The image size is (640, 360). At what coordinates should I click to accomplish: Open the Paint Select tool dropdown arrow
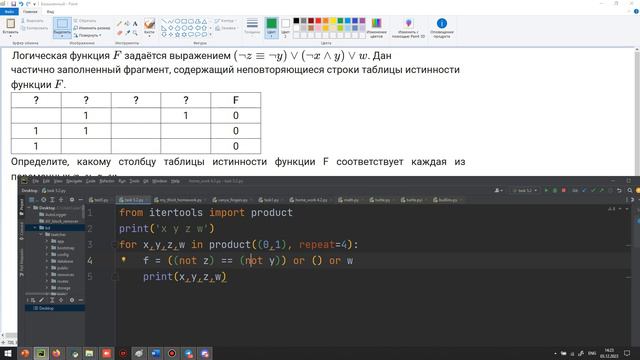click(x=62, y=36)
